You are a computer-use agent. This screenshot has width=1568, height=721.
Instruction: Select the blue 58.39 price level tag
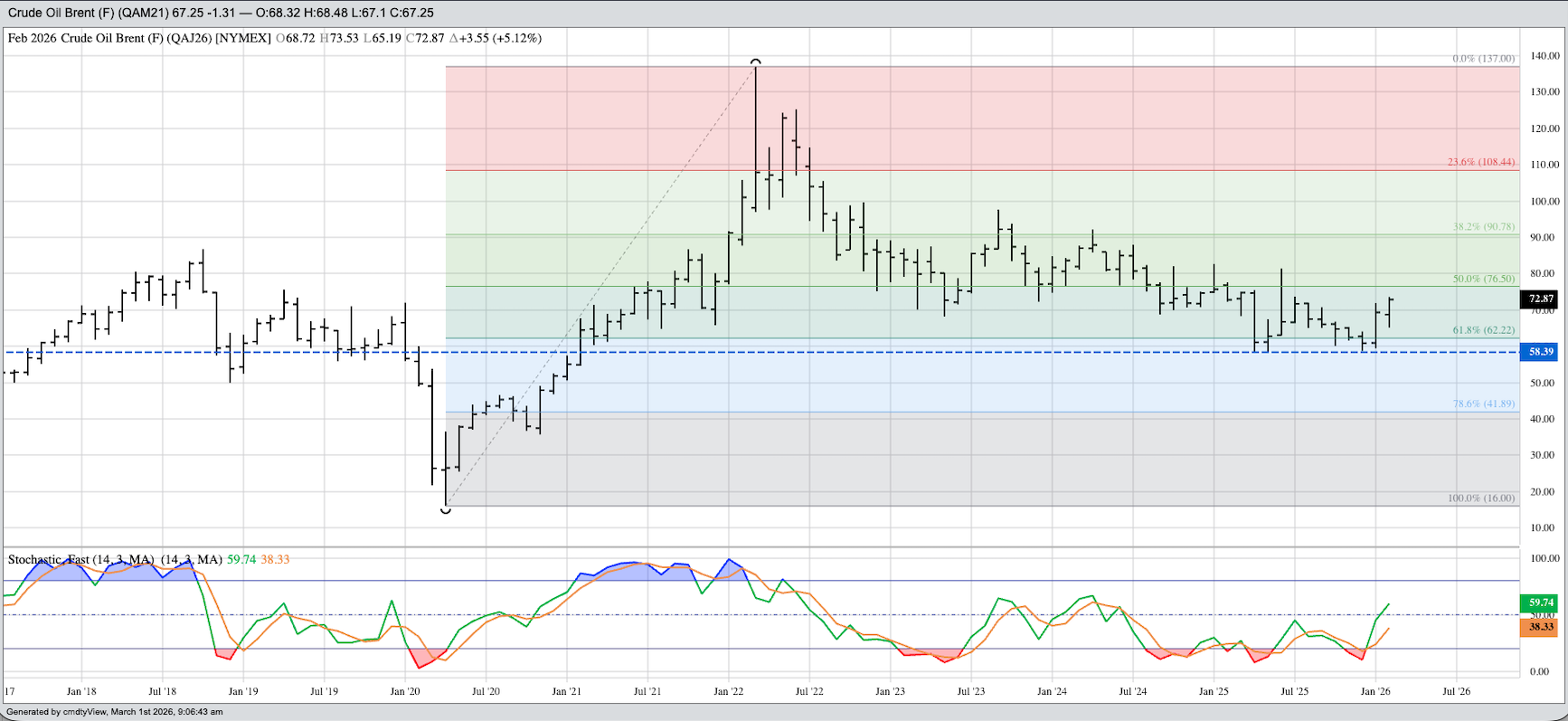(x=1540, y=352)
